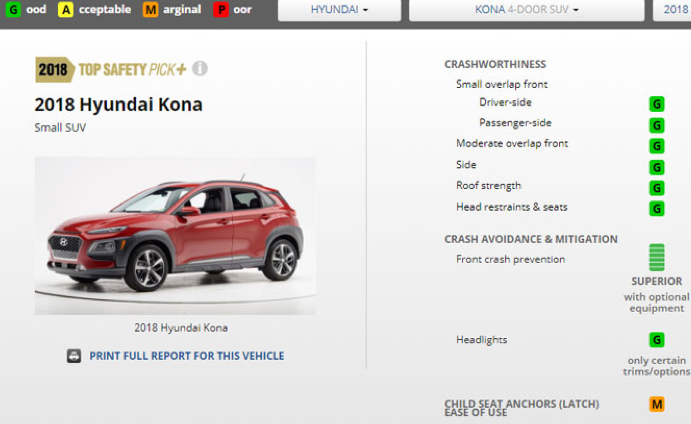The image size is (691, 424).
Task: Click Moderate overlap front G rating icon
Action: click(x=657, y=146)
